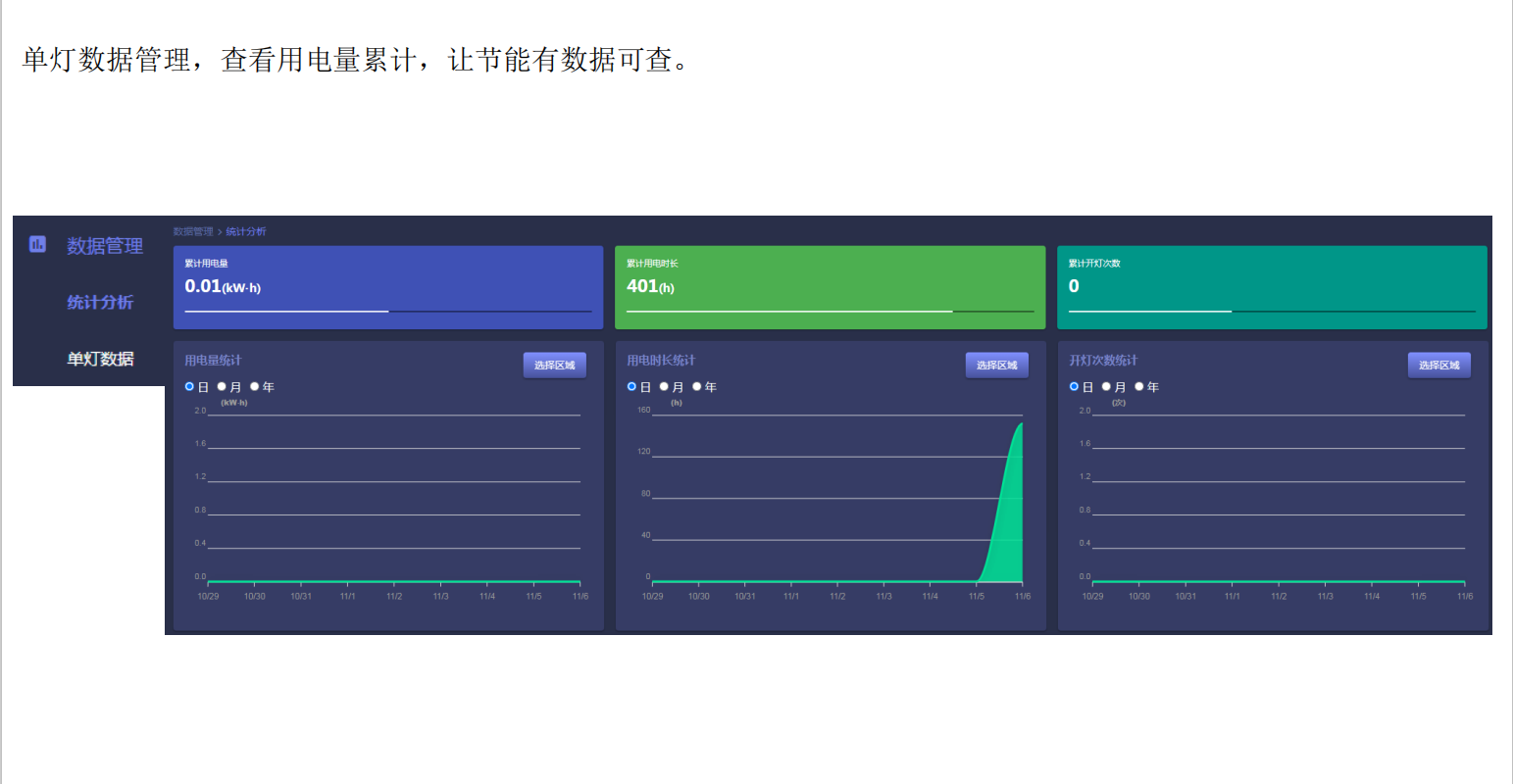
Task: Open 单灯数据 sidebar item
Action: 100,359
